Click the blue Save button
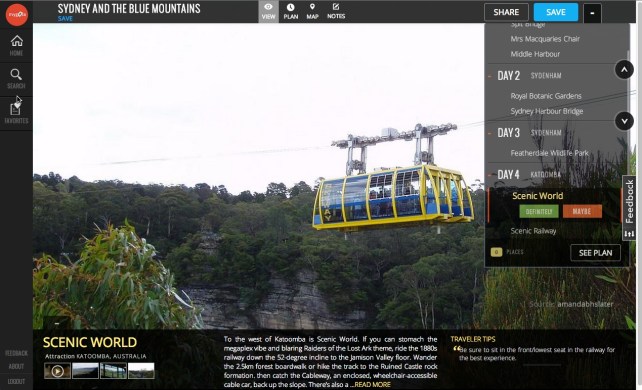 [x=556, y=12]
